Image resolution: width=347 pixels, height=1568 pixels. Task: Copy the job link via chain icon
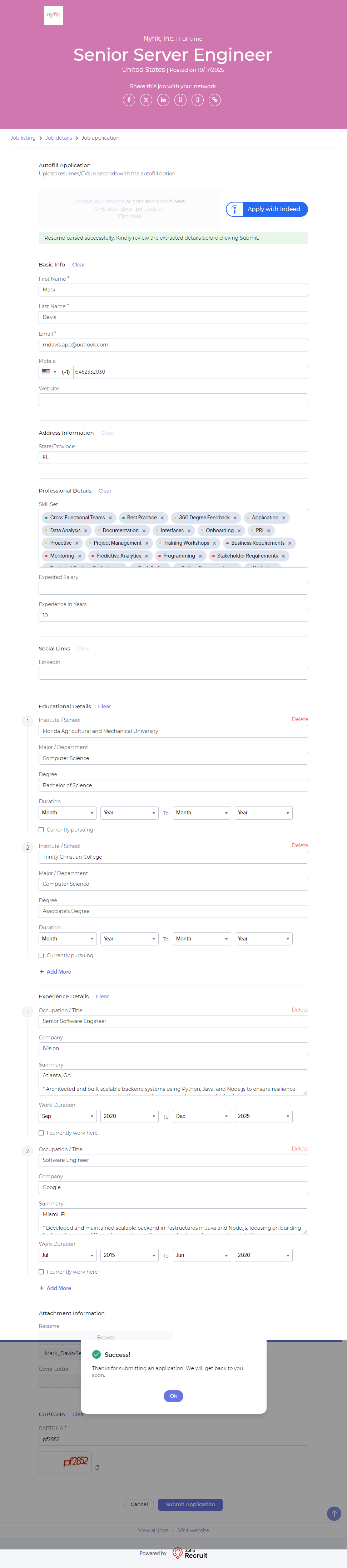(215, 100)
